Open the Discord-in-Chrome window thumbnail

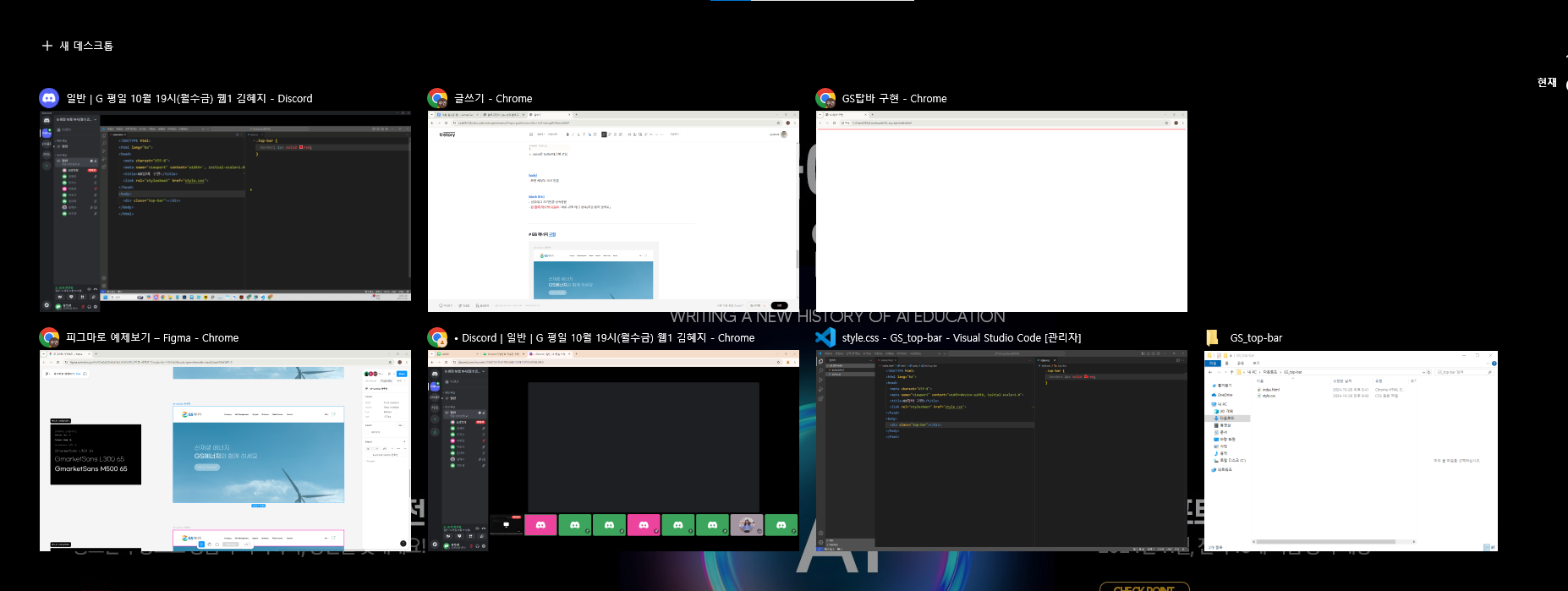click(x=613, y=451)
